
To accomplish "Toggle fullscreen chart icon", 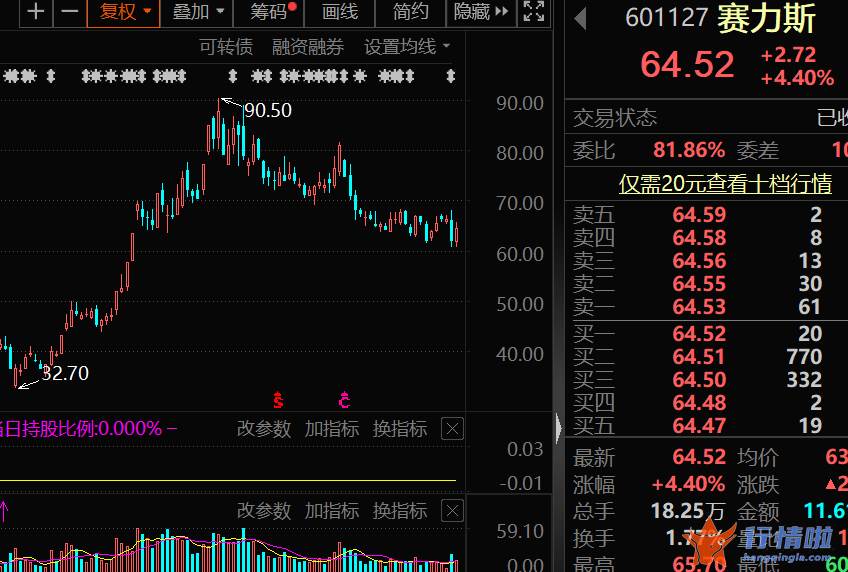I will point(534,11).
